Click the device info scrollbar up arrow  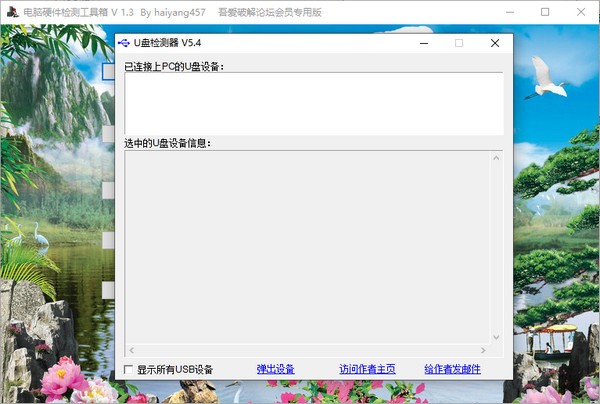496,158
